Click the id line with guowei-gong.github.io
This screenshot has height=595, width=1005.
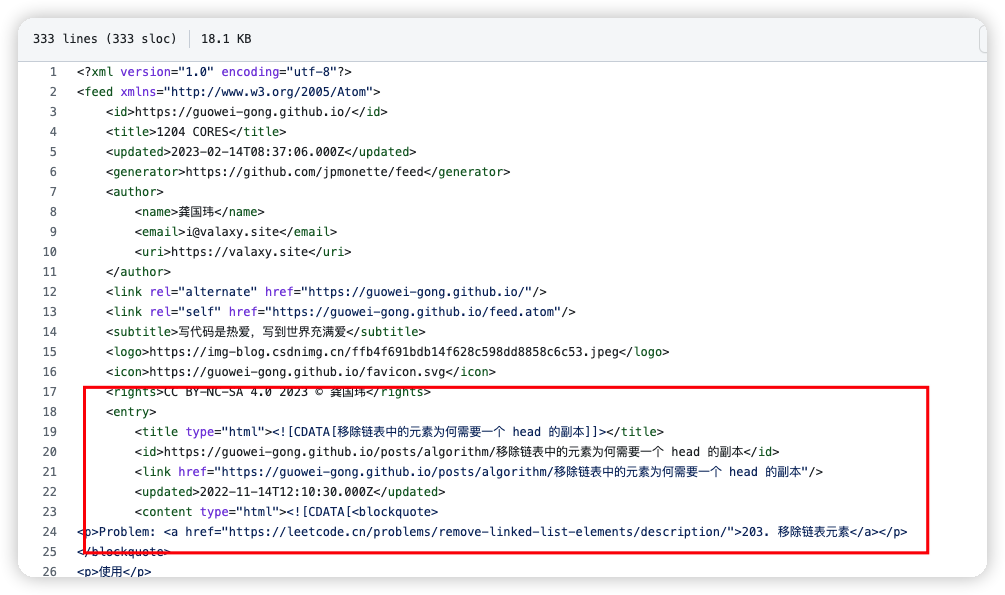click(247, 112)
